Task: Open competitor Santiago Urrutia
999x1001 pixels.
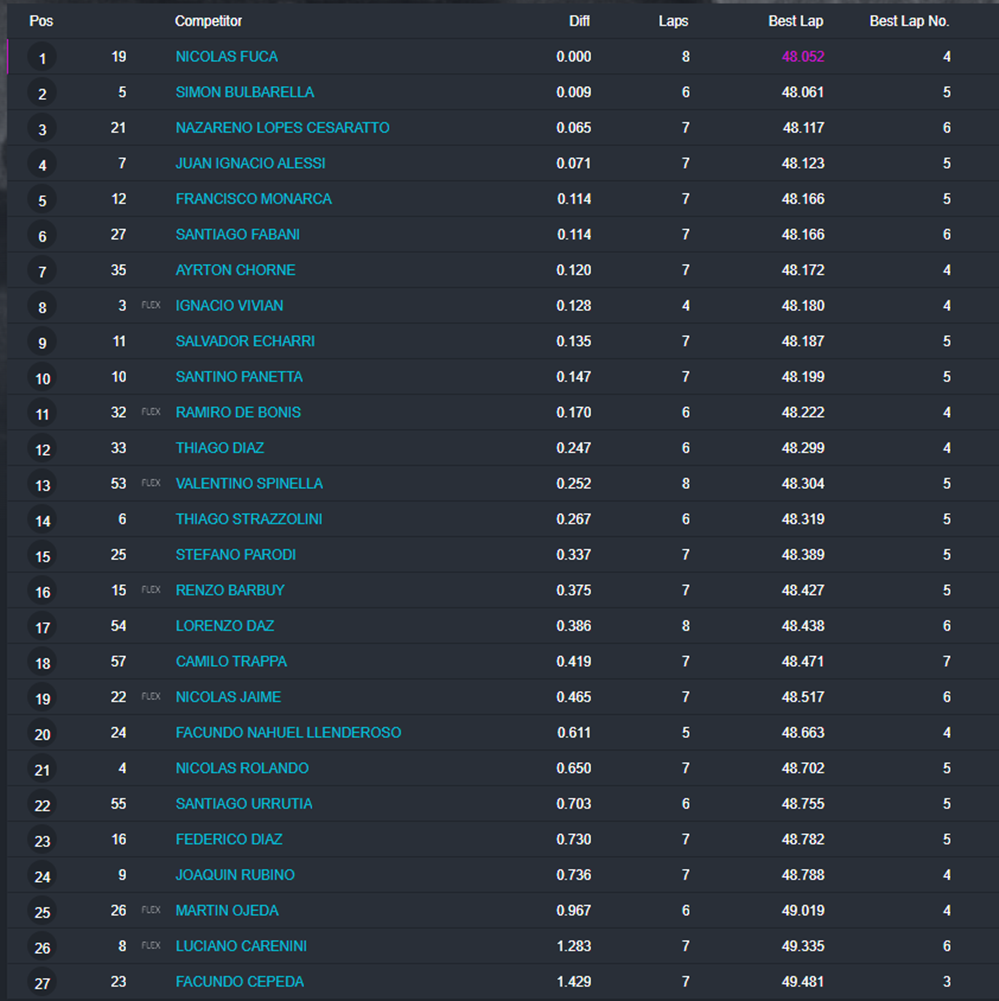Action: [244, 804]
